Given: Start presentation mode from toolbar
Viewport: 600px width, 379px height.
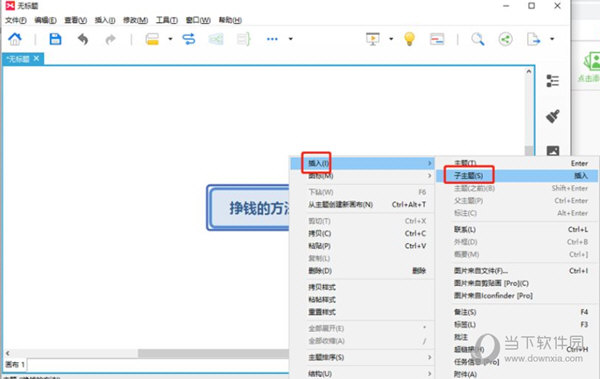Looking at the screenshot, I should 373,39.
